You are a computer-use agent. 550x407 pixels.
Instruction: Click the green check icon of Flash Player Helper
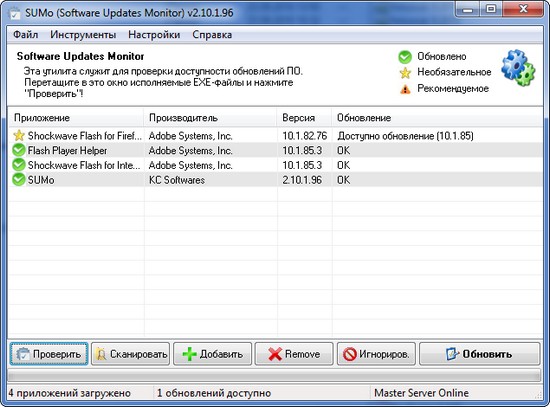pos(19,150)
